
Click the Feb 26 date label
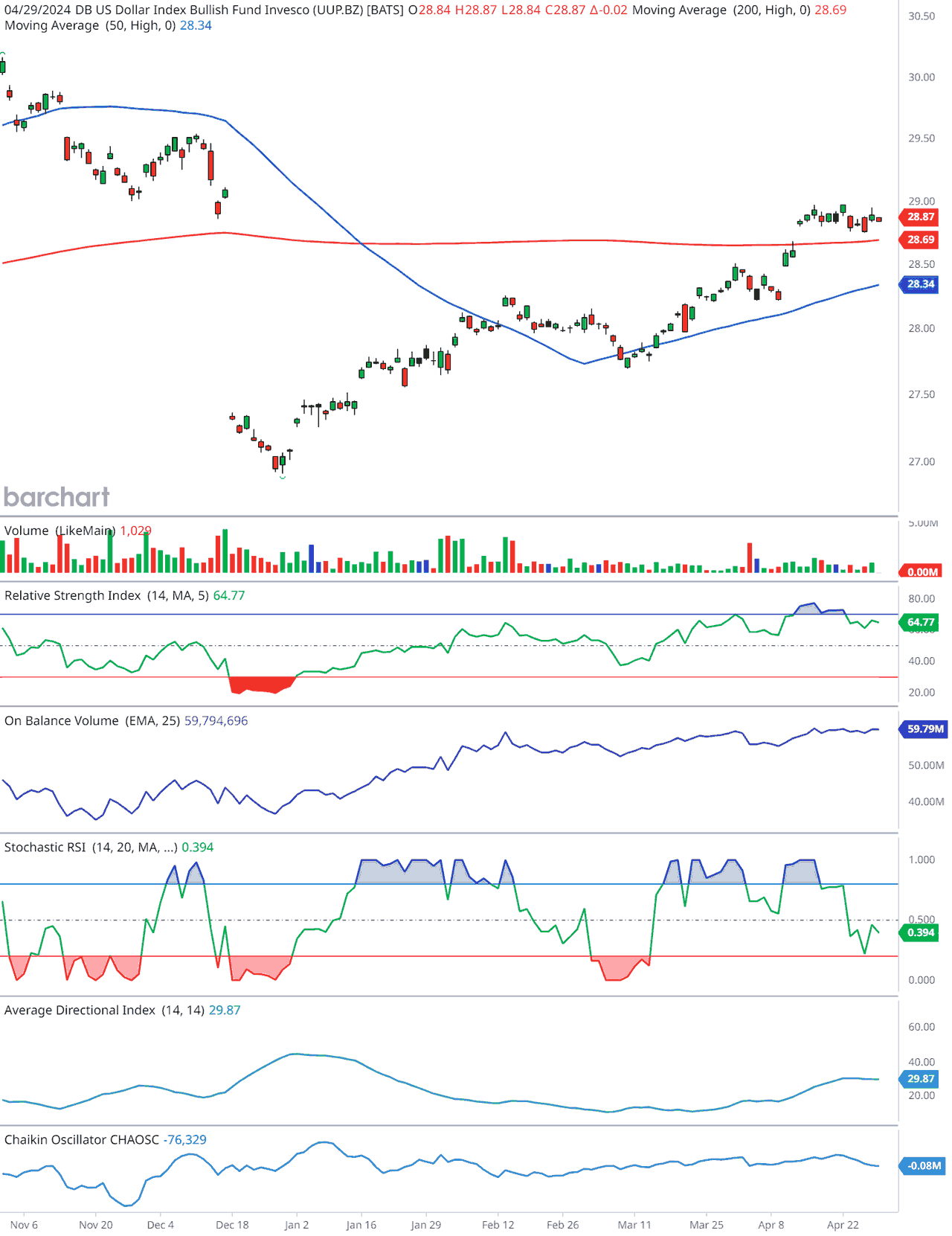[562, 1225]
